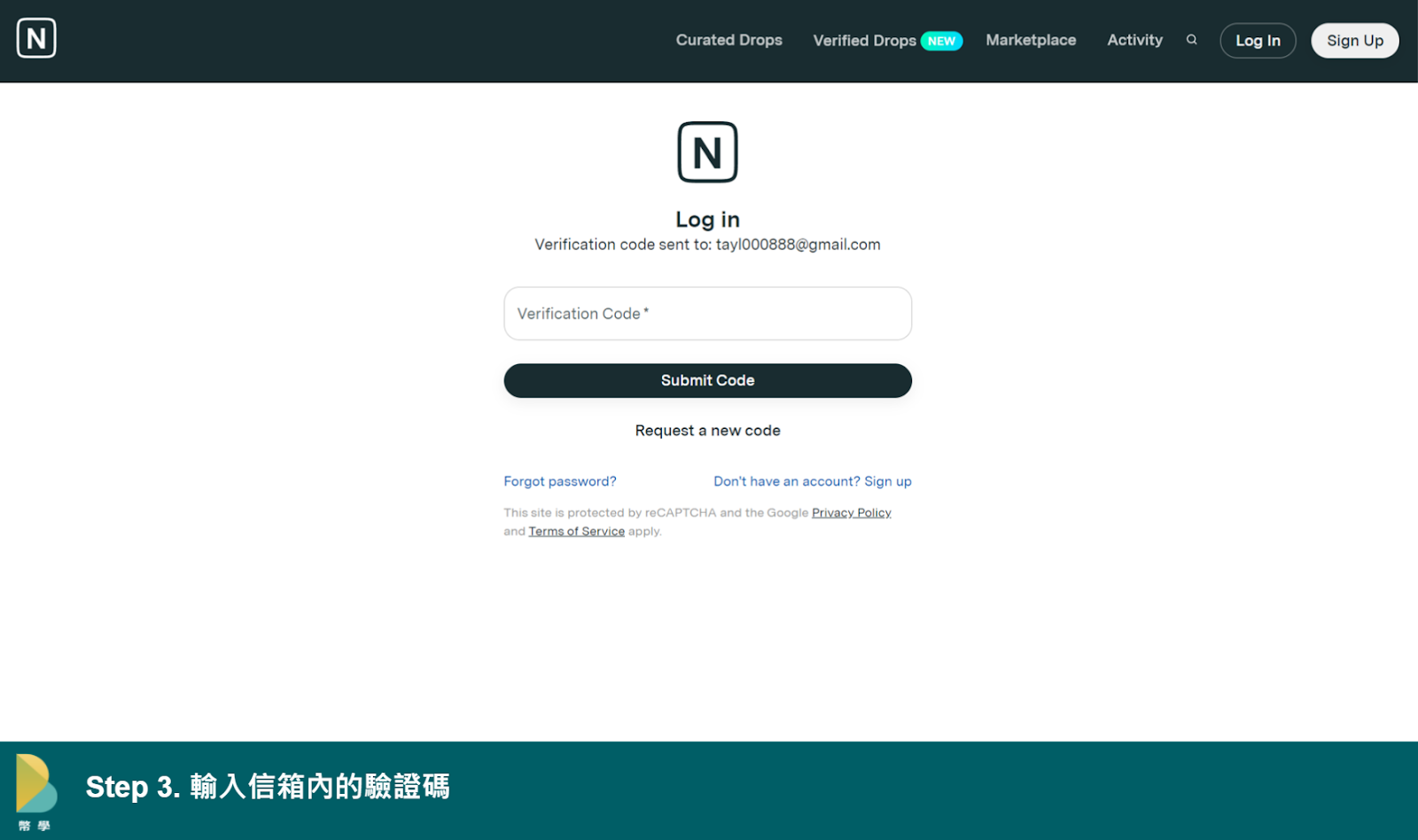1418x840 pixels.
Task: Open the Activity page
Action: click(x=1134, y=40)
